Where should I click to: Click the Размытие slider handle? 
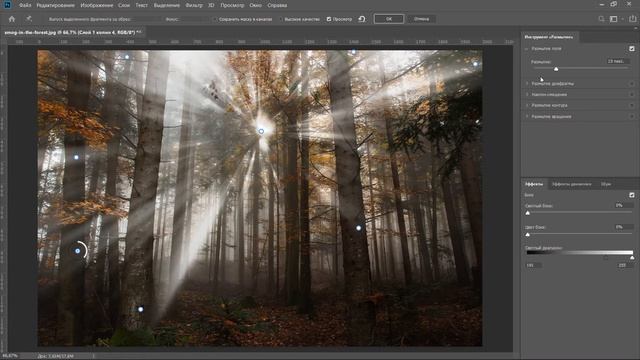[556, 69]
